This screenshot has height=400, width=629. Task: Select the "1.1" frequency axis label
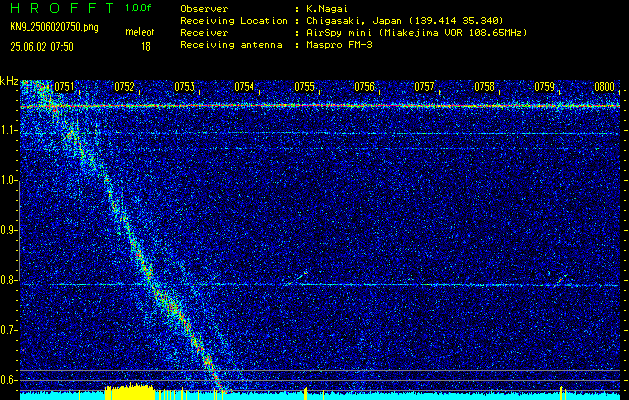tap(9, 130)
